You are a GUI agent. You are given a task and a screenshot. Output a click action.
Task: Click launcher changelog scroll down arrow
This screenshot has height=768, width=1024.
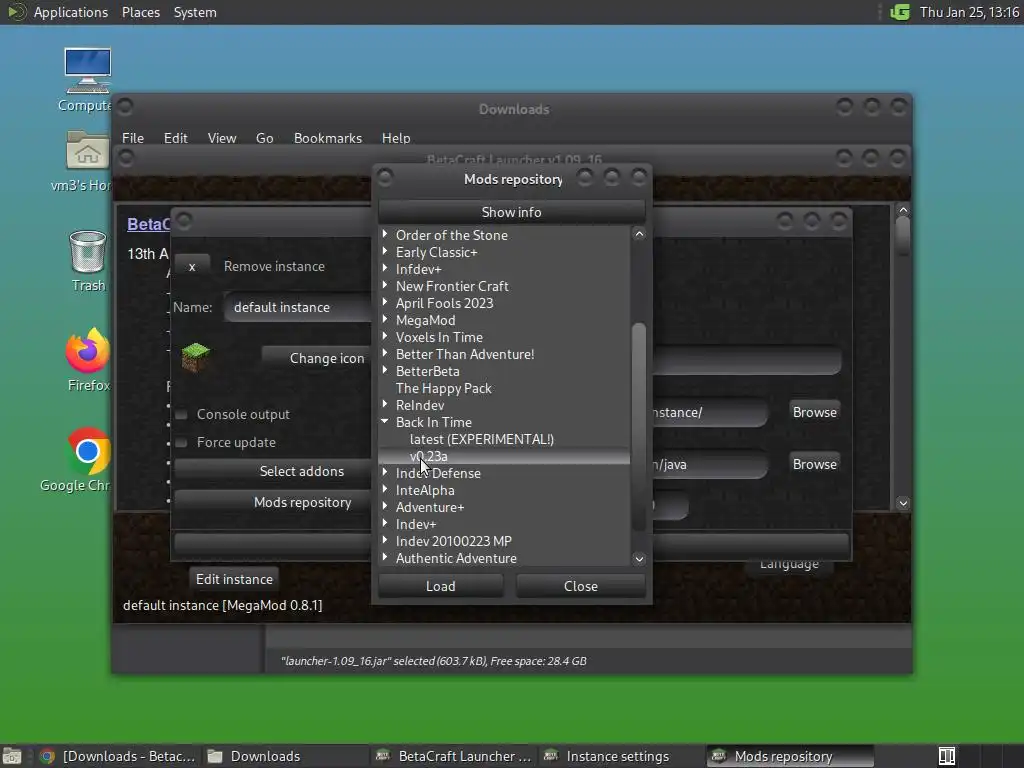pyautogui.click(x=903, y=503)
